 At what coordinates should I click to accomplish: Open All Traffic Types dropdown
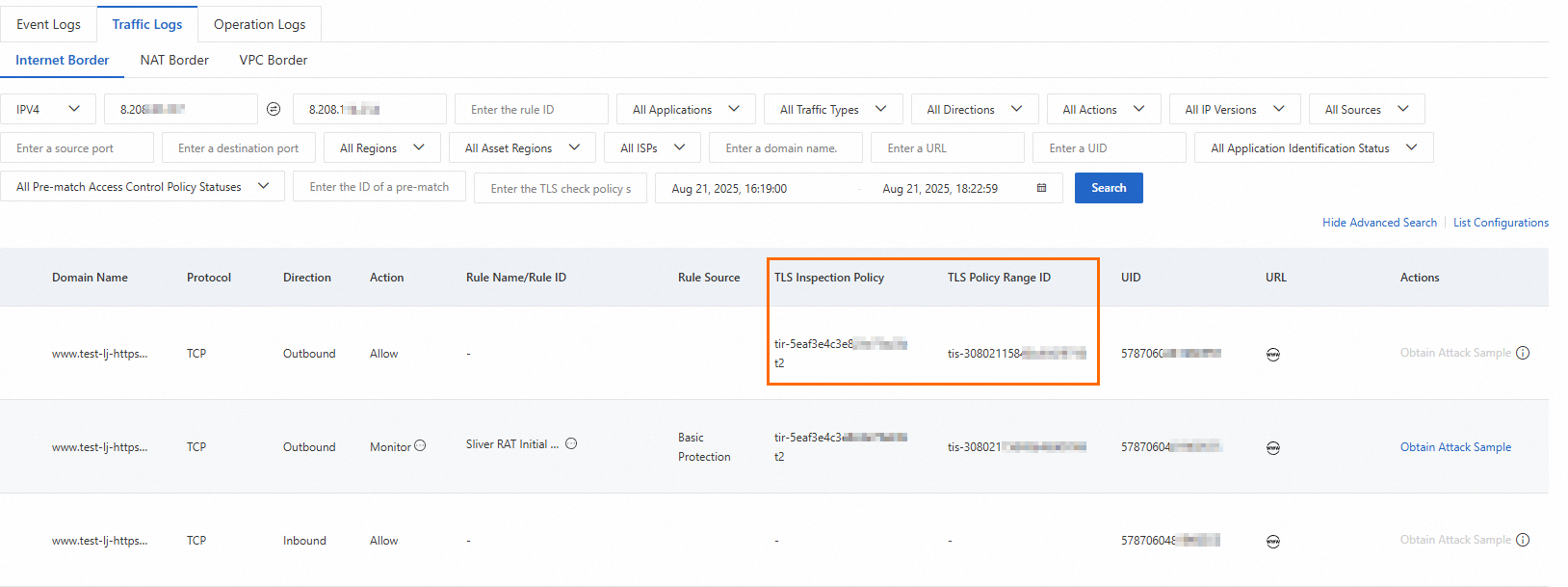pos(833,109)
